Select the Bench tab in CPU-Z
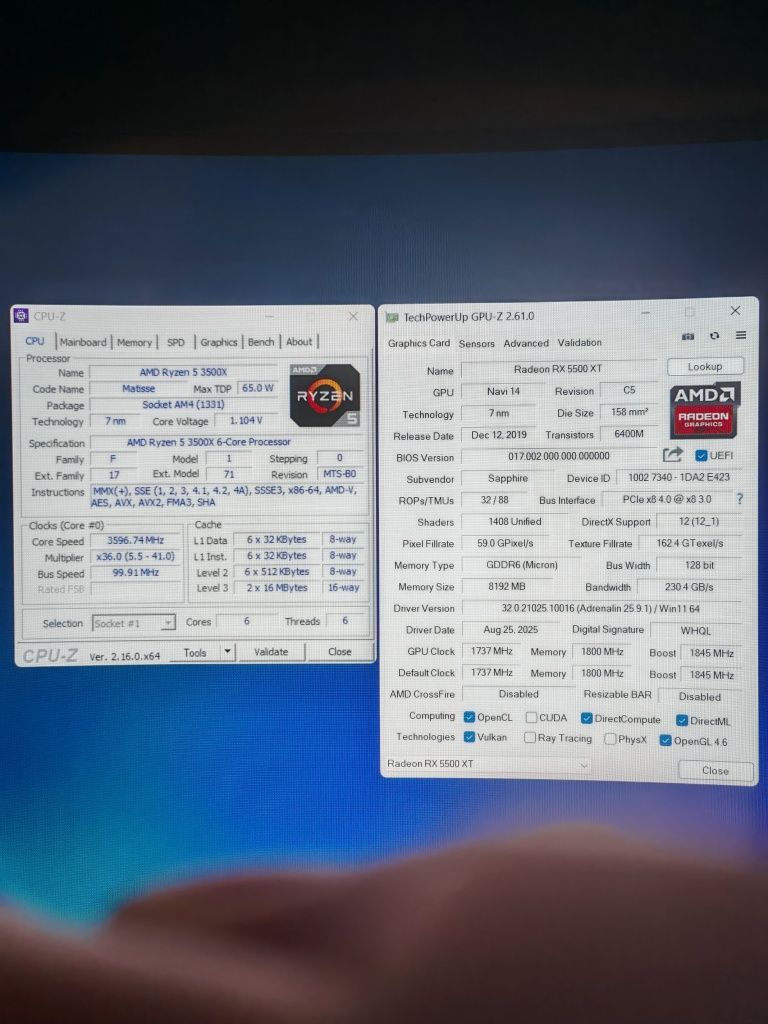The width and height of the screenshot is (768, 1024). click(261, 342)
